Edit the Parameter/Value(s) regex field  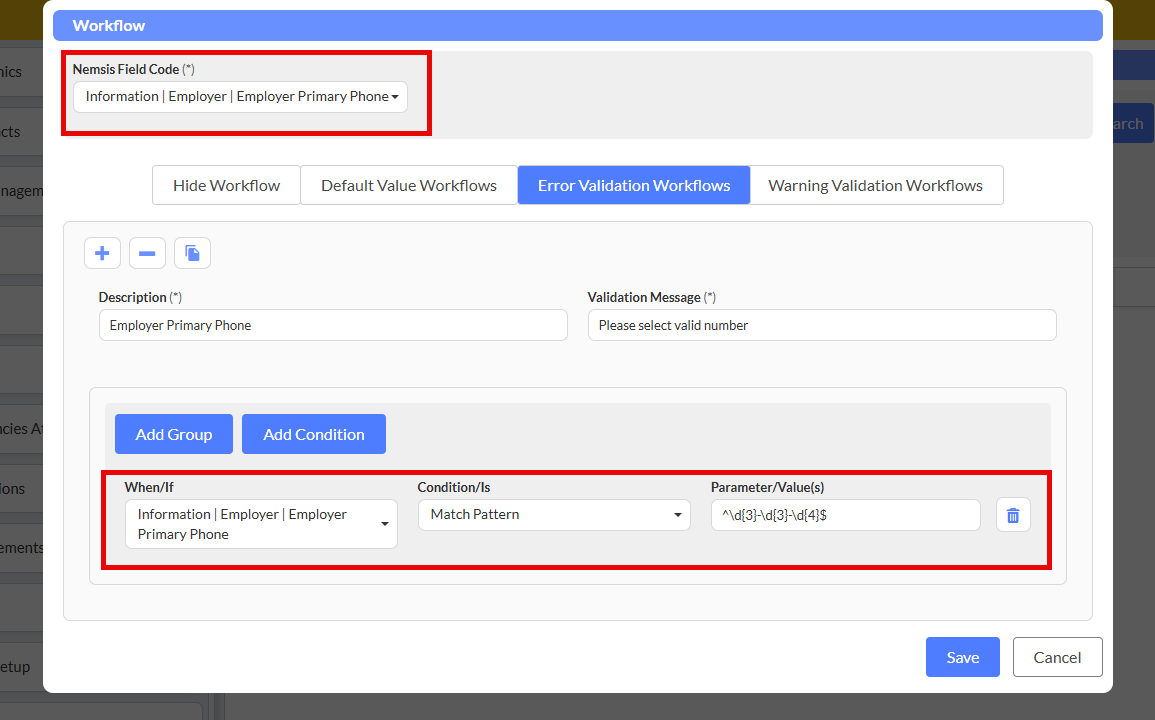845,515
